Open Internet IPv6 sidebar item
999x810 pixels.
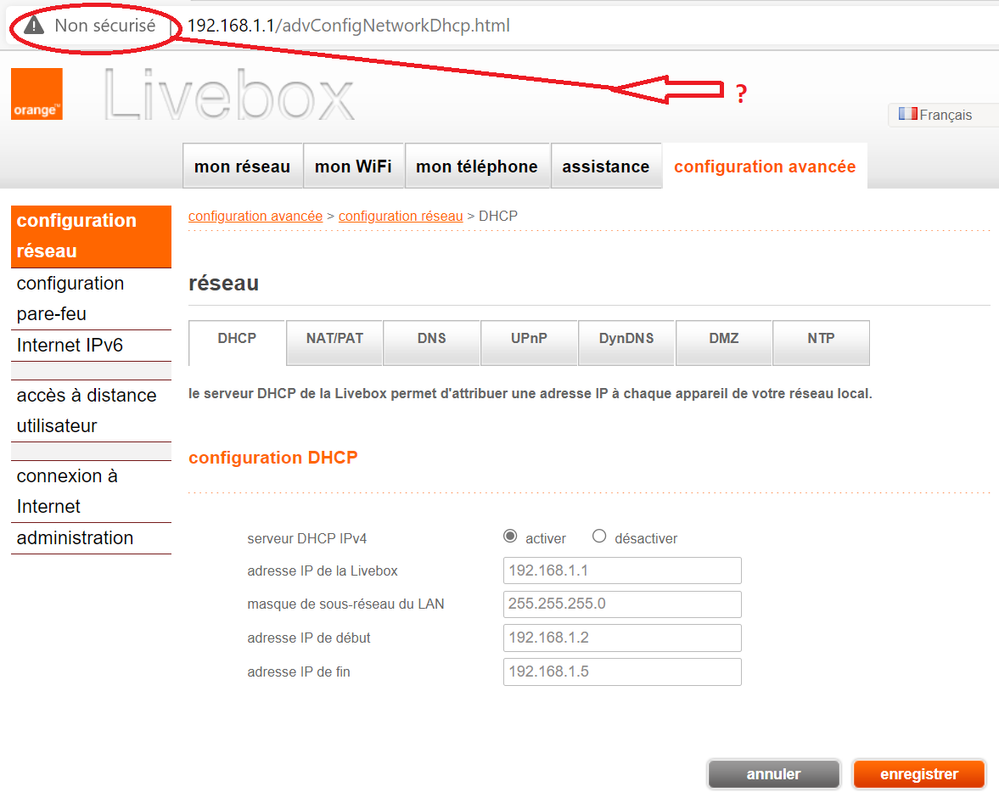tap(91, 345)
